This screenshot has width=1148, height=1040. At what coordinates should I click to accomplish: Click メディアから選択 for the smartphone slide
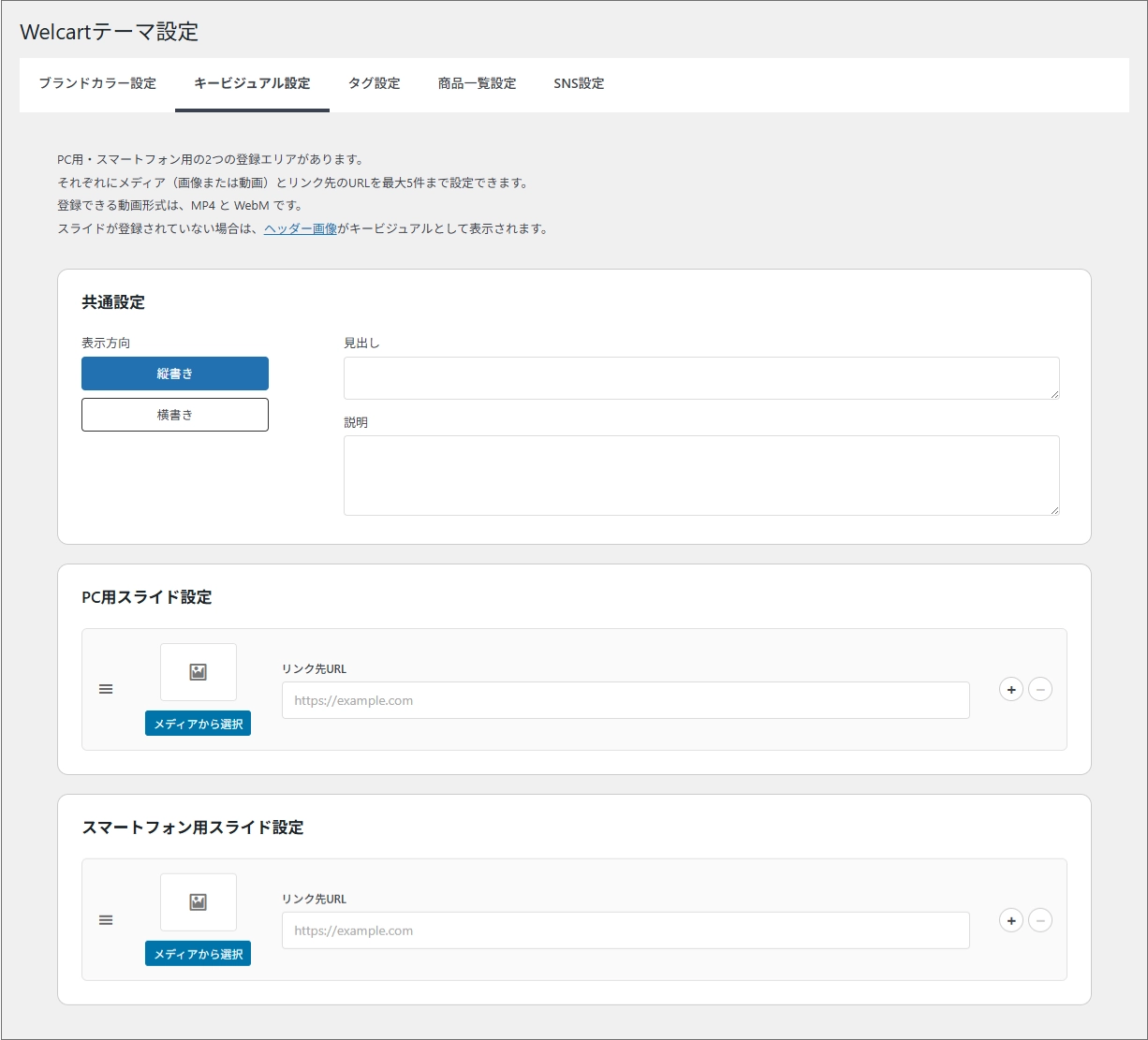pyautogui.click(x=198, y=953)
